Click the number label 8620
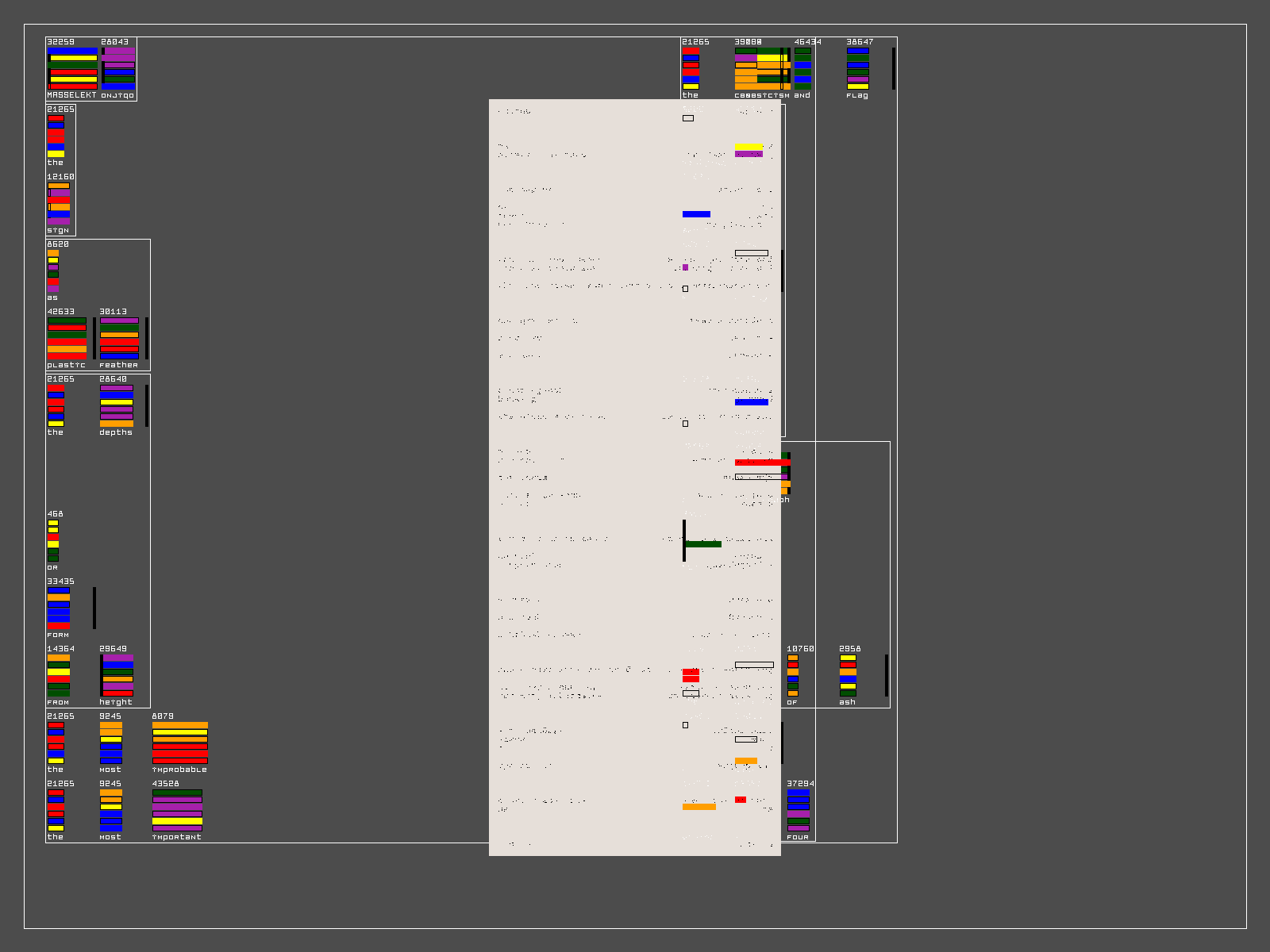Image resolution: width=1270 pixels, height=952 pixels. point(58,244)
